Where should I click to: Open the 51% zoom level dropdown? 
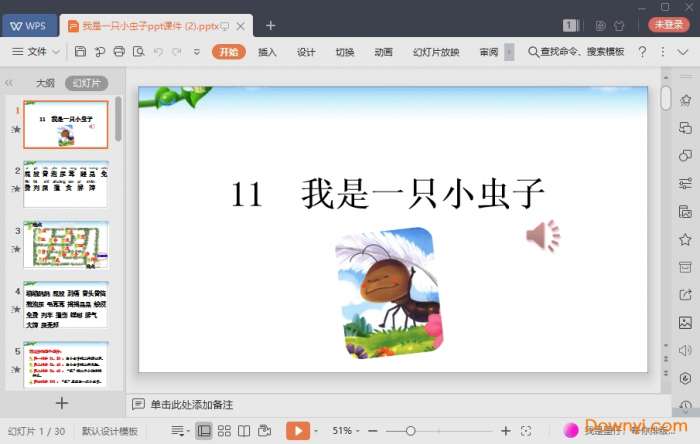[346, 431]
